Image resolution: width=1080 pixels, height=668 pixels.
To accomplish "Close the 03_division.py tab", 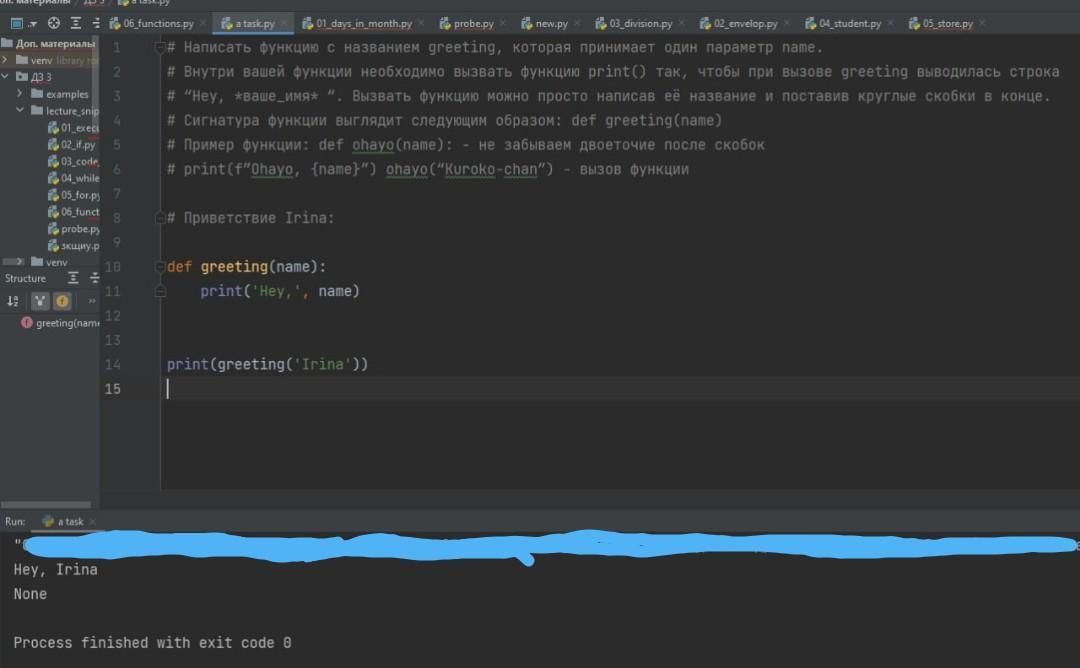I will coord(681,23).
